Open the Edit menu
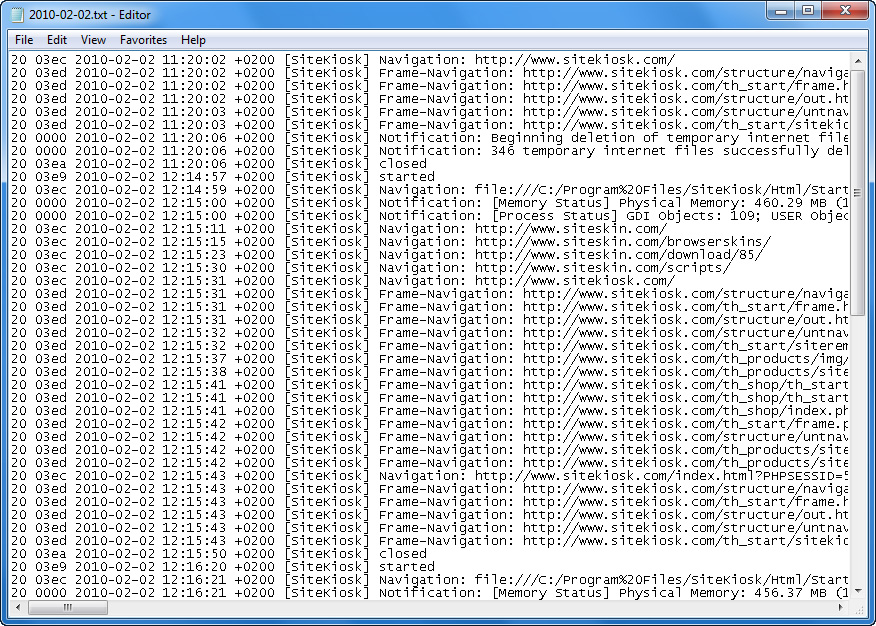The image size is (876, 626). coord(57,40)
